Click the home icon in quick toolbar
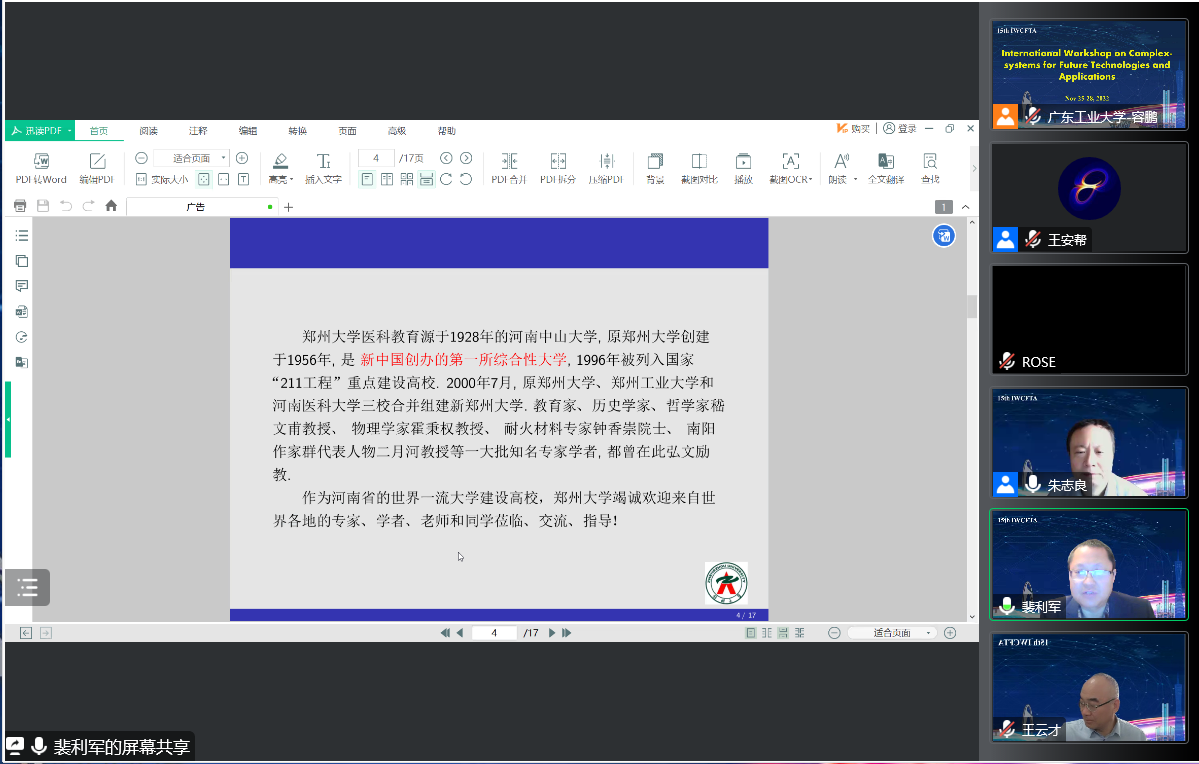 [x=111, y=206]
